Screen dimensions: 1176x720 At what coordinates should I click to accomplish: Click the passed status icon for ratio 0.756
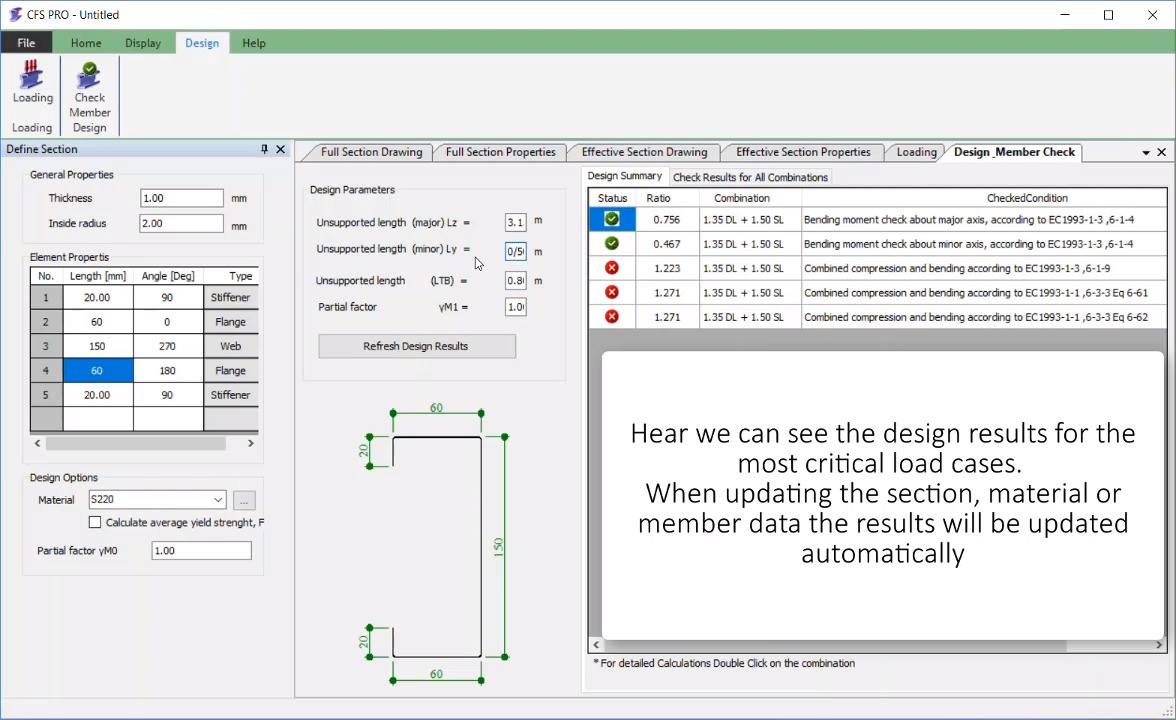coord(612,219)
